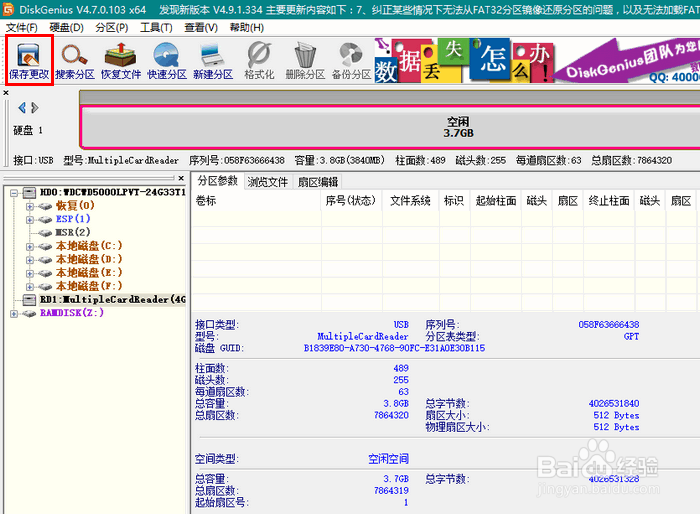Viewport: 700px width, 514px height.
Task: Click the disk GUID value B1839E80-A730
Action: click(394, 348)
